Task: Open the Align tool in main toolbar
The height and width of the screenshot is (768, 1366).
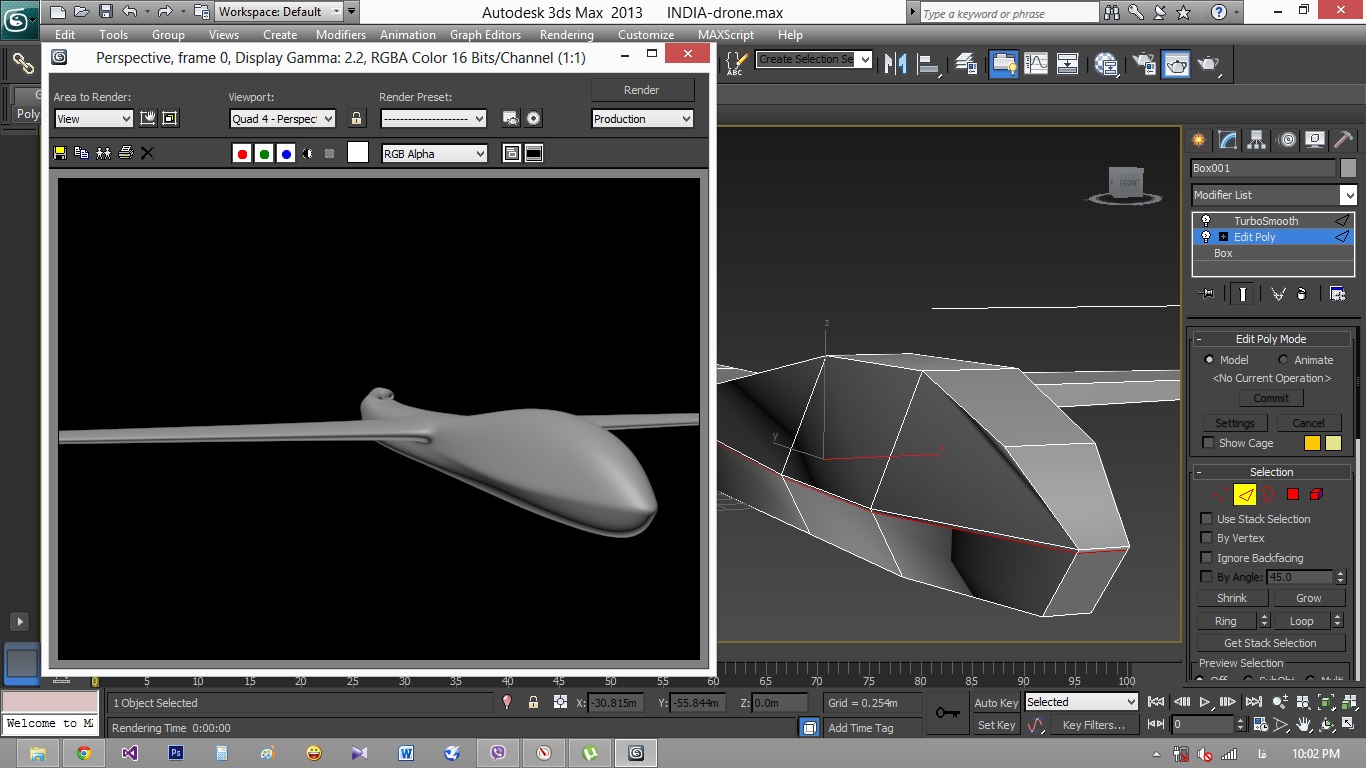Action: point(931,63)
